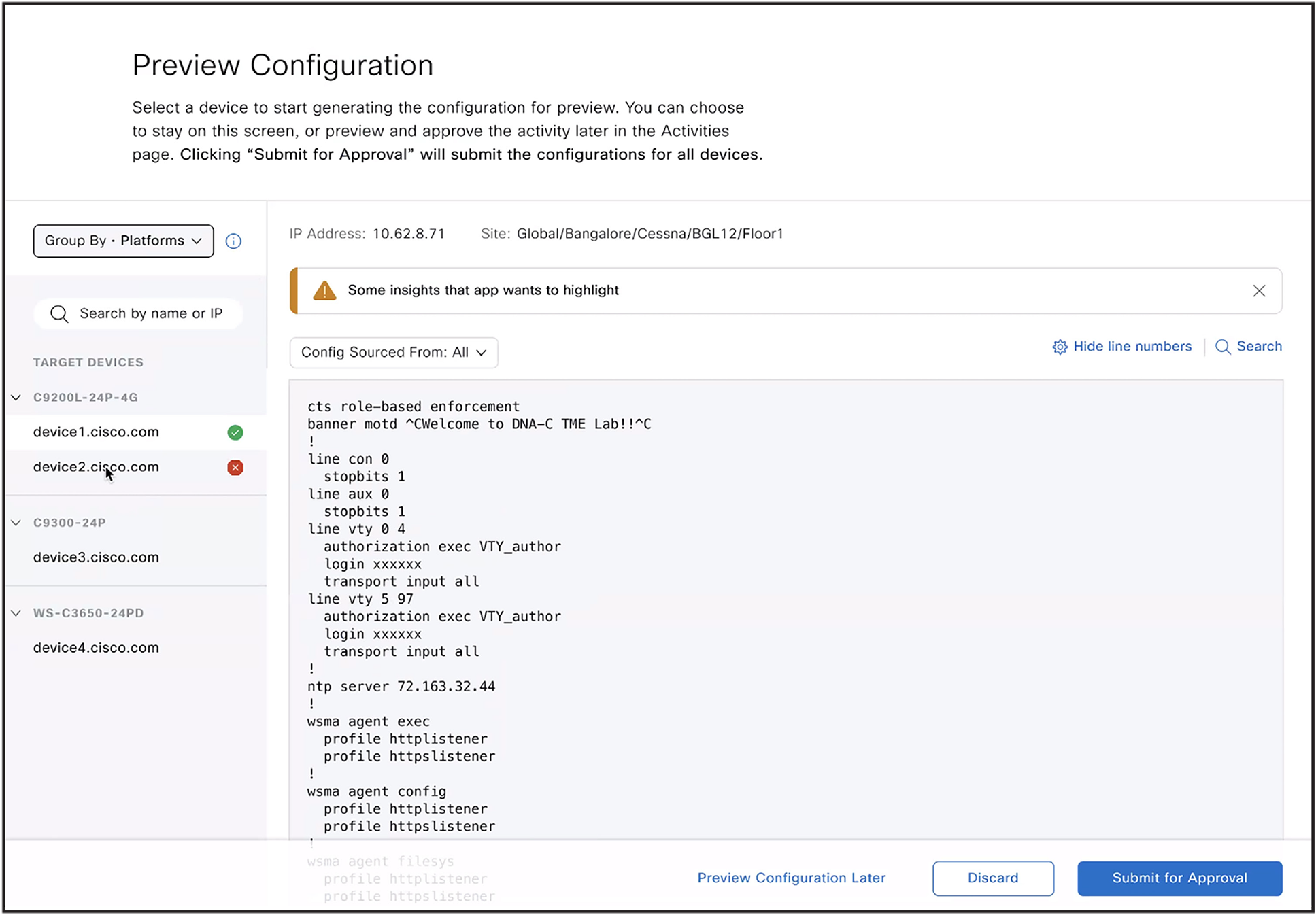The image size is (1316, 915).
Task: Click the Search link above config
Action: click(x=1259, y=347)
